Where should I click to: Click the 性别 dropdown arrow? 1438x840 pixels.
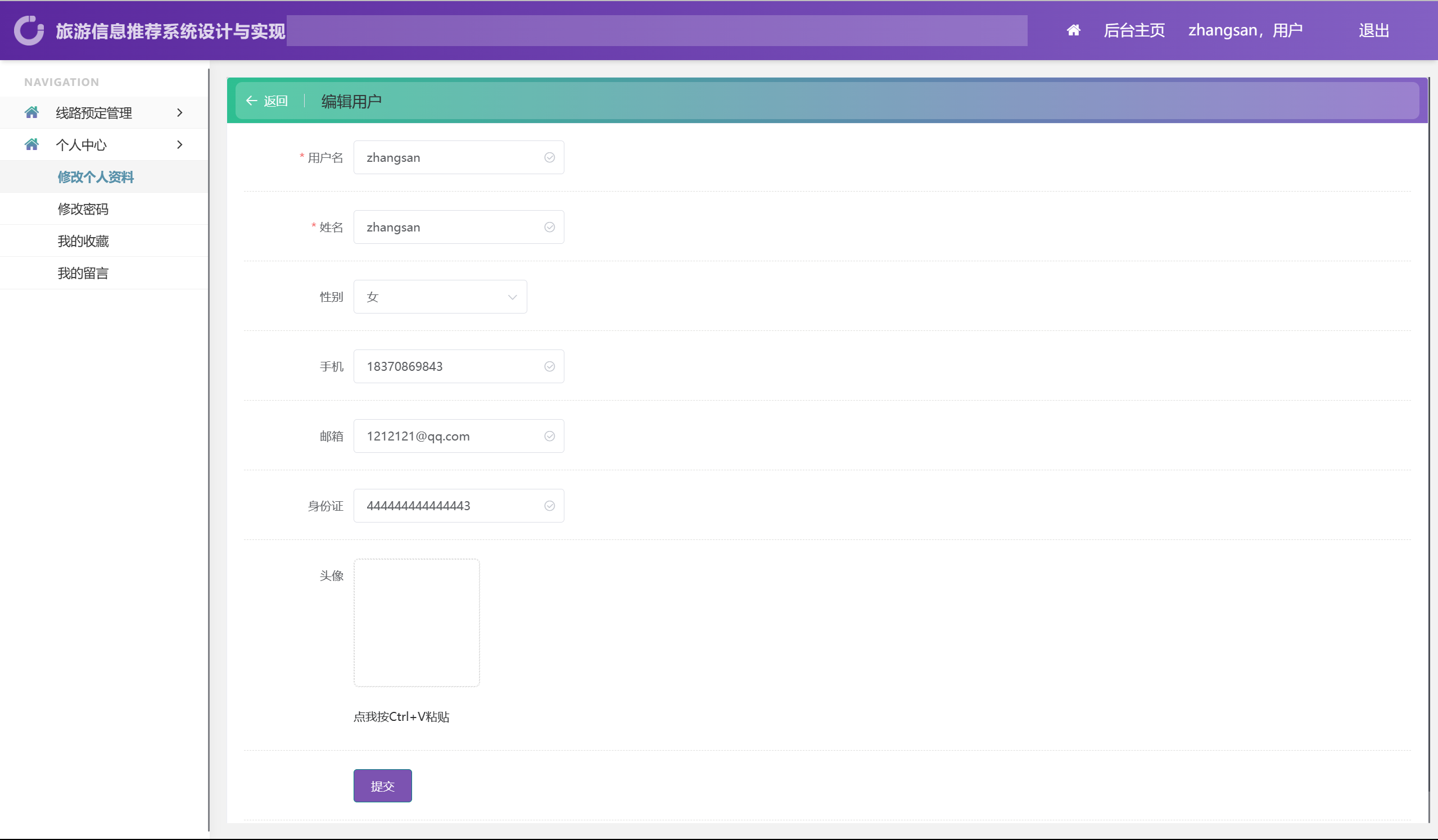512,297
